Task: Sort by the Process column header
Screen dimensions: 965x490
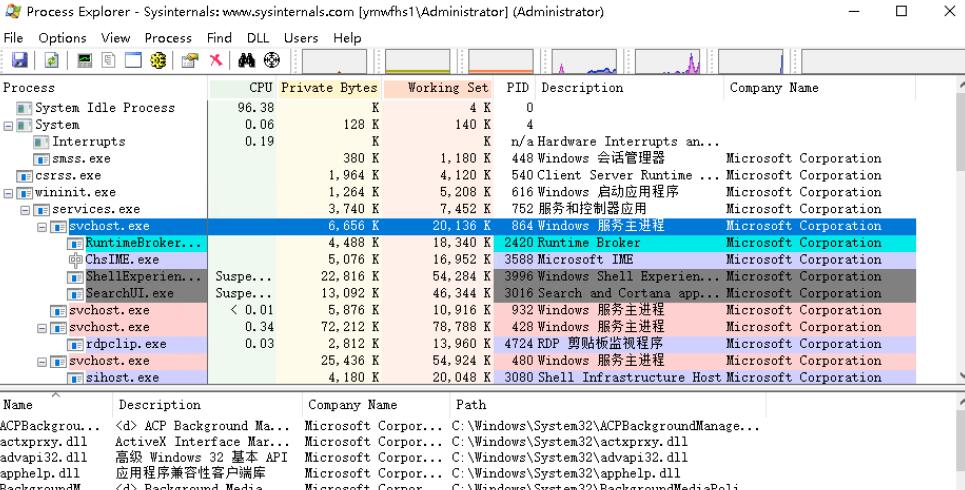Action: (104, 88)
